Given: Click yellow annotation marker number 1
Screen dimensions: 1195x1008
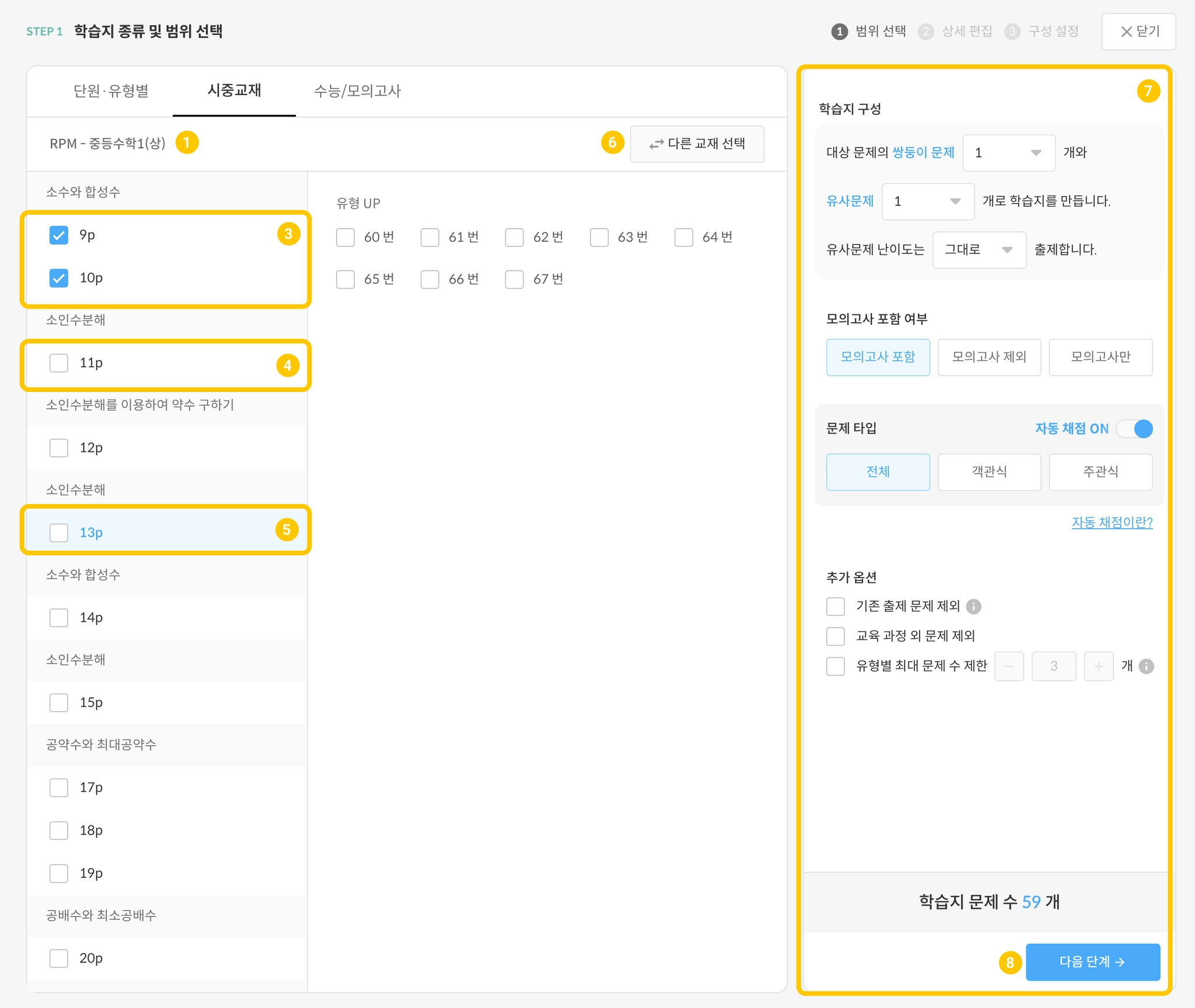Looking at the screenshot, I should [187, 142].
